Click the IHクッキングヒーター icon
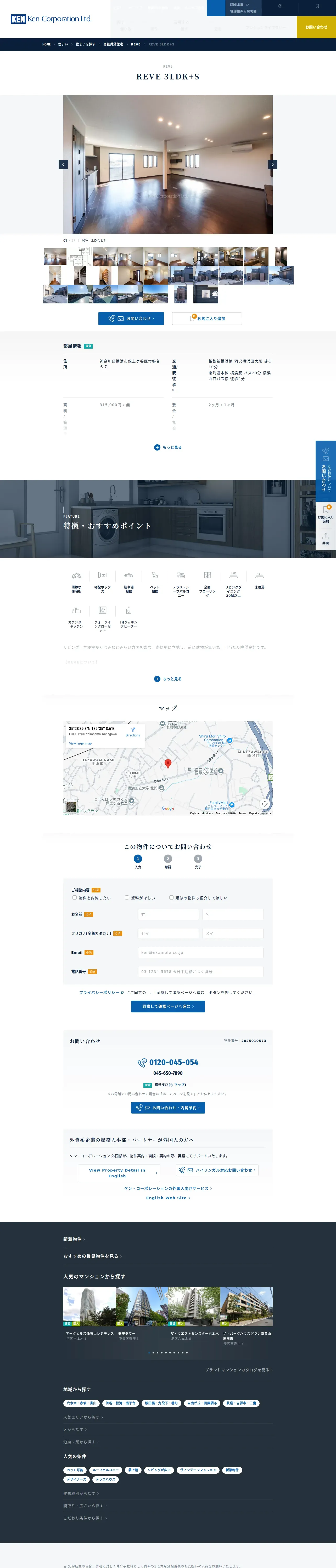The height and width of the screenshot is (1568, 336). [x=129, y=610]
